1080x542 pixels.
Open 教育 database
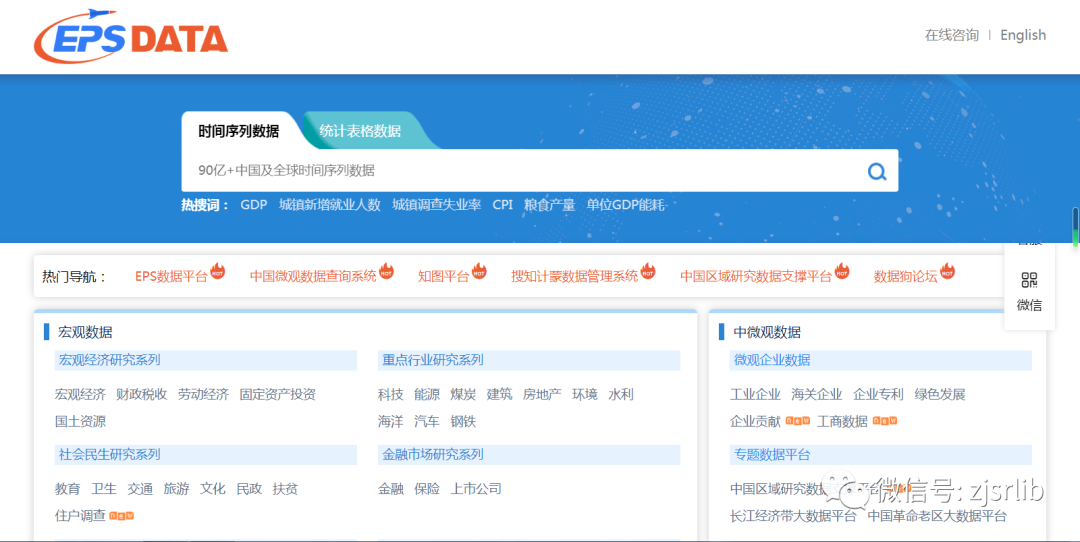(68, 489)
